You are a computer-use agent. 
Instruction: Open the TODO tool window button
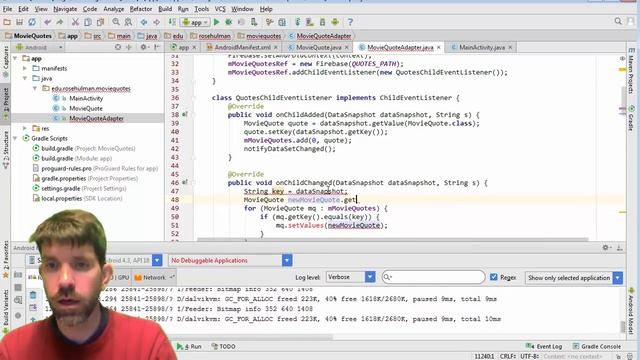tap(224, 347)
